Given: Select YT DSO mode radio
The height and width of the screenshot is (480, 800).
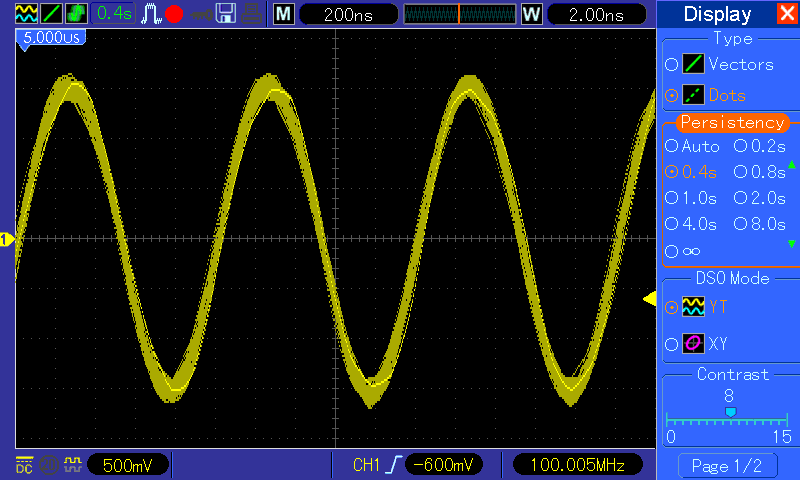Looking at the screenshot, I should [671, 308].
